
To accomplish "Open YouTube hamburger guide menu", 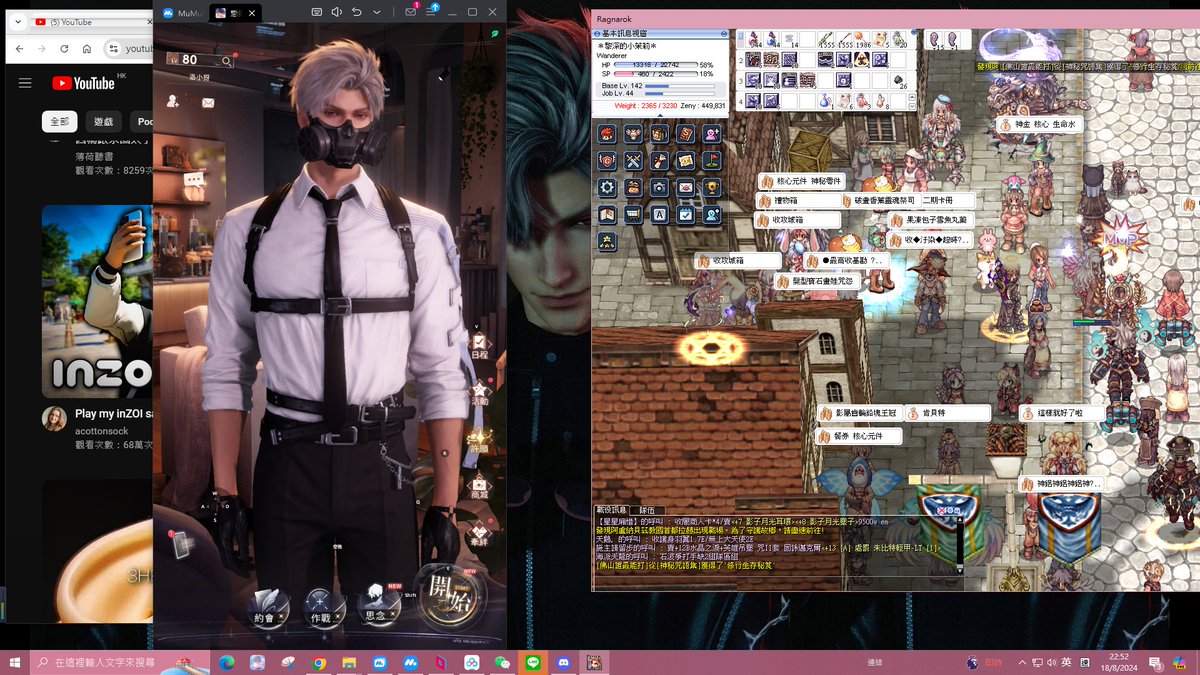I will 25,83.
